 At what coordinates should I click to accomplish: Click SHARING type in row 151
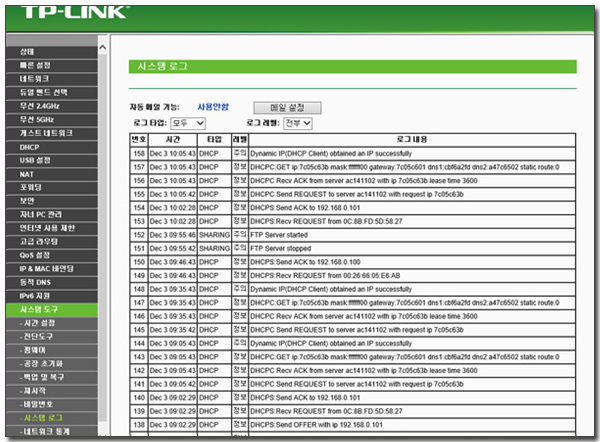coord(215,249)
